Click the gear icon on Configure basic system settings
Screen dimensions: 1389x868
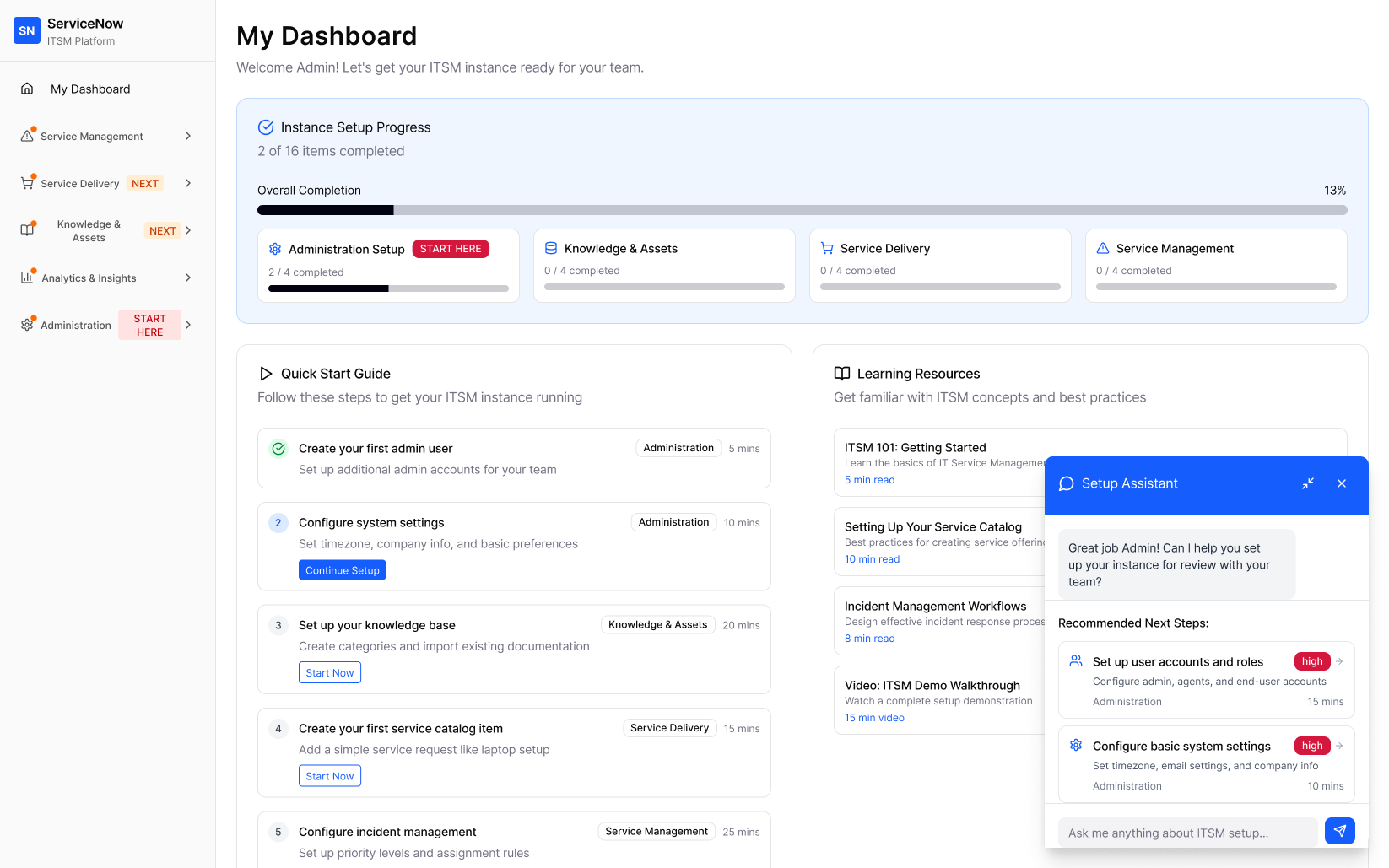[1076, 746]
